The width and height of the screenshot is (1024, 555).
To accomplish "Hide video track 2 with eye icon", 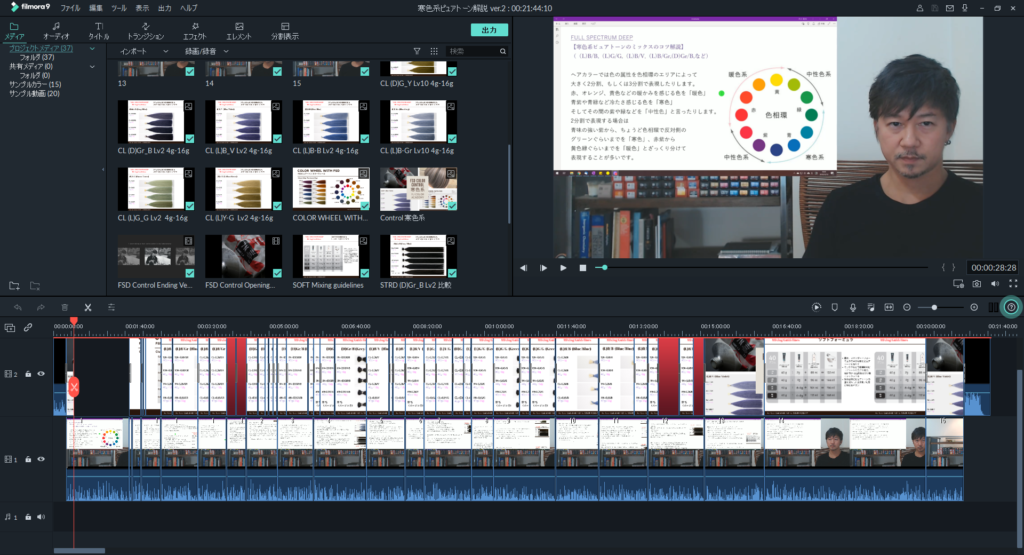I will (41, 374).
